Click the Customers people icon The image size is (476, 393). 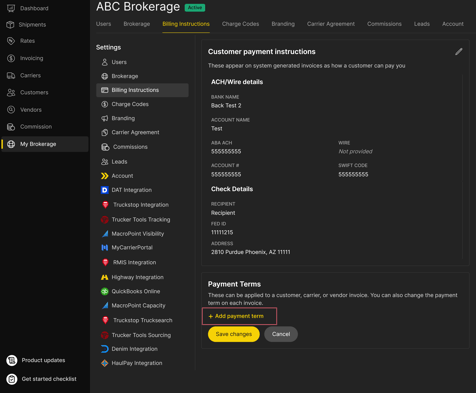click(x=11, y=92)
